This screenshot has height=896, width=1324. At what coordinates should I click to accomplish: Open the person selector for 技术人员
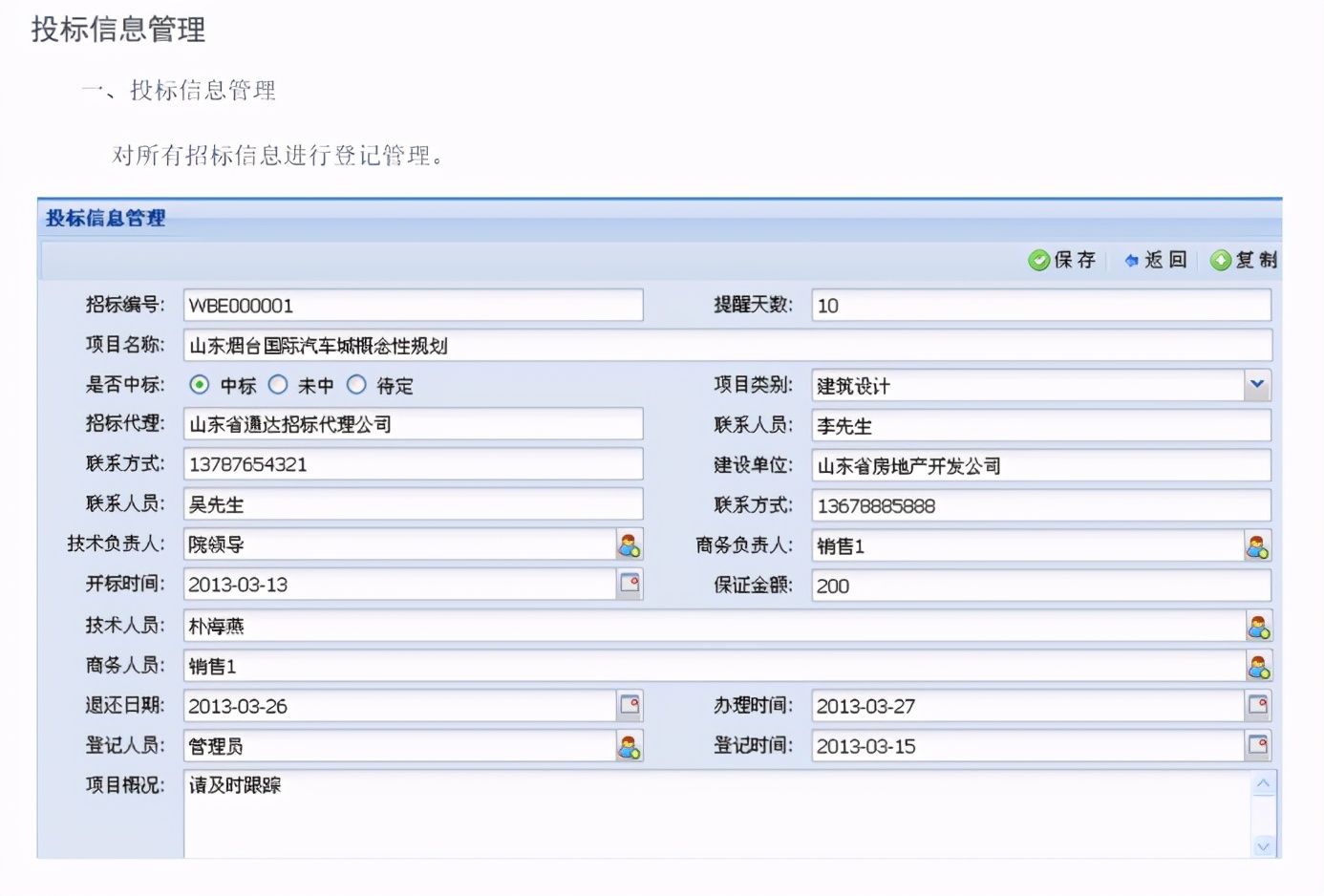(1258, 626)
